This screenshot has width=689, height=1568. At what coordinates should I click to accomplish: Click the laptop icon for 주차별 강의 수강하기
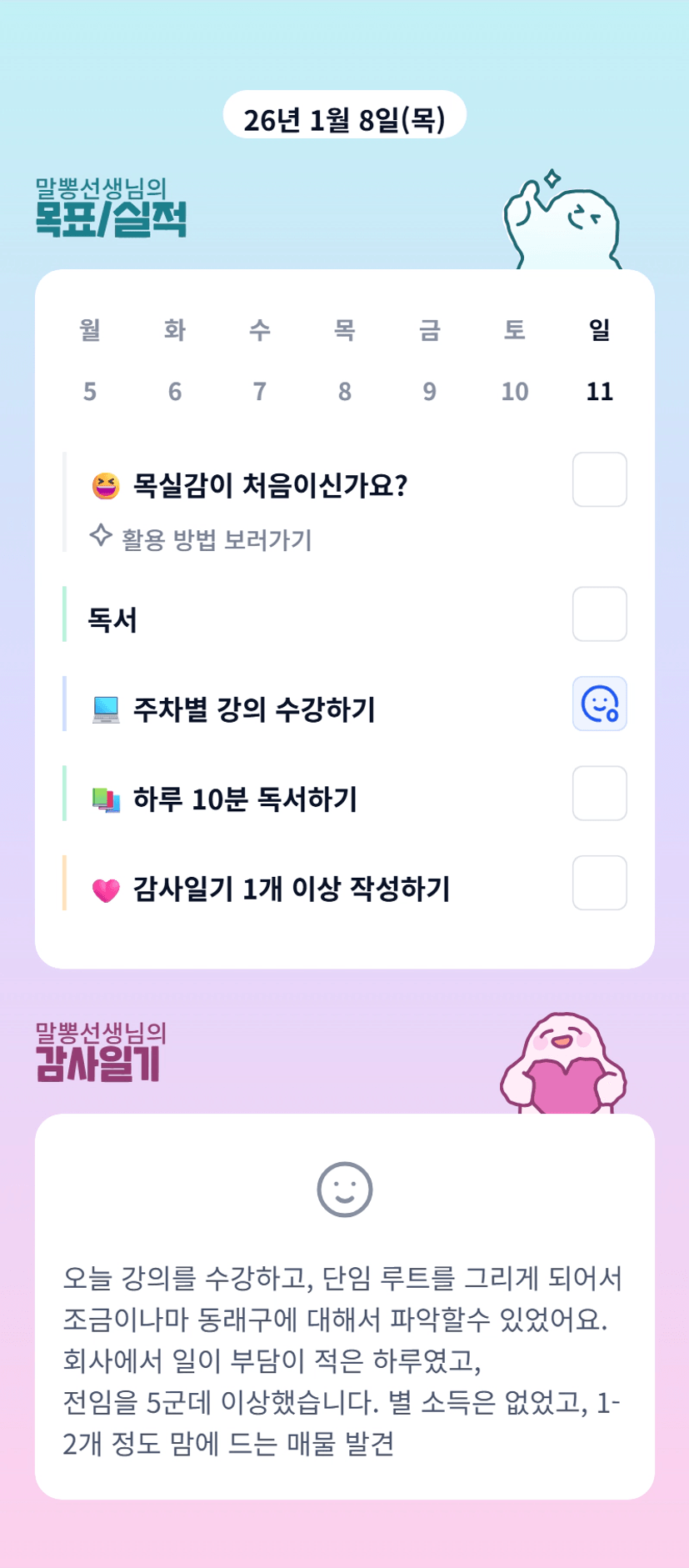point(106,709)
